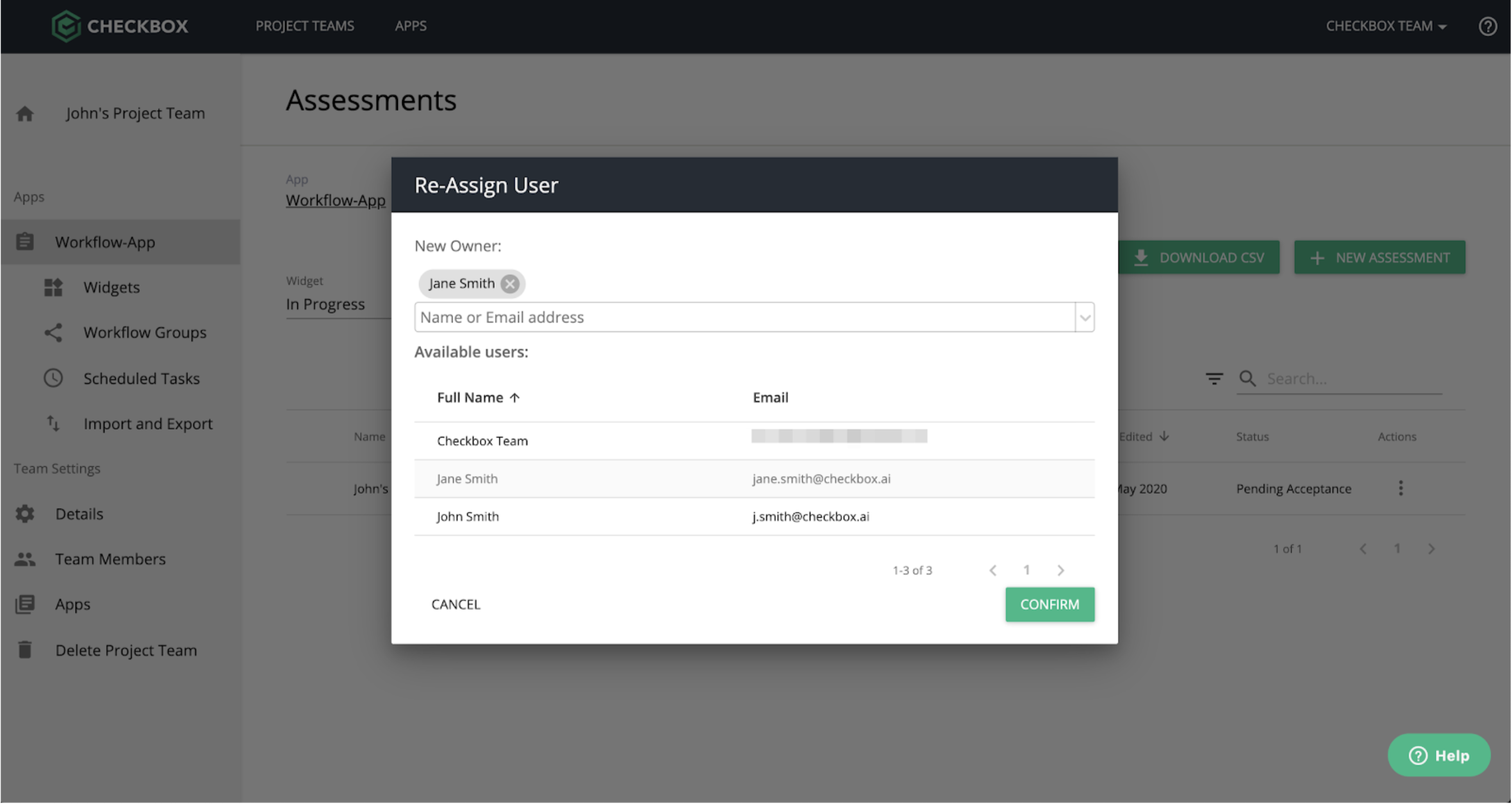
Task: Click the Delete Project Team trash icon
Action: coord(25,650)
